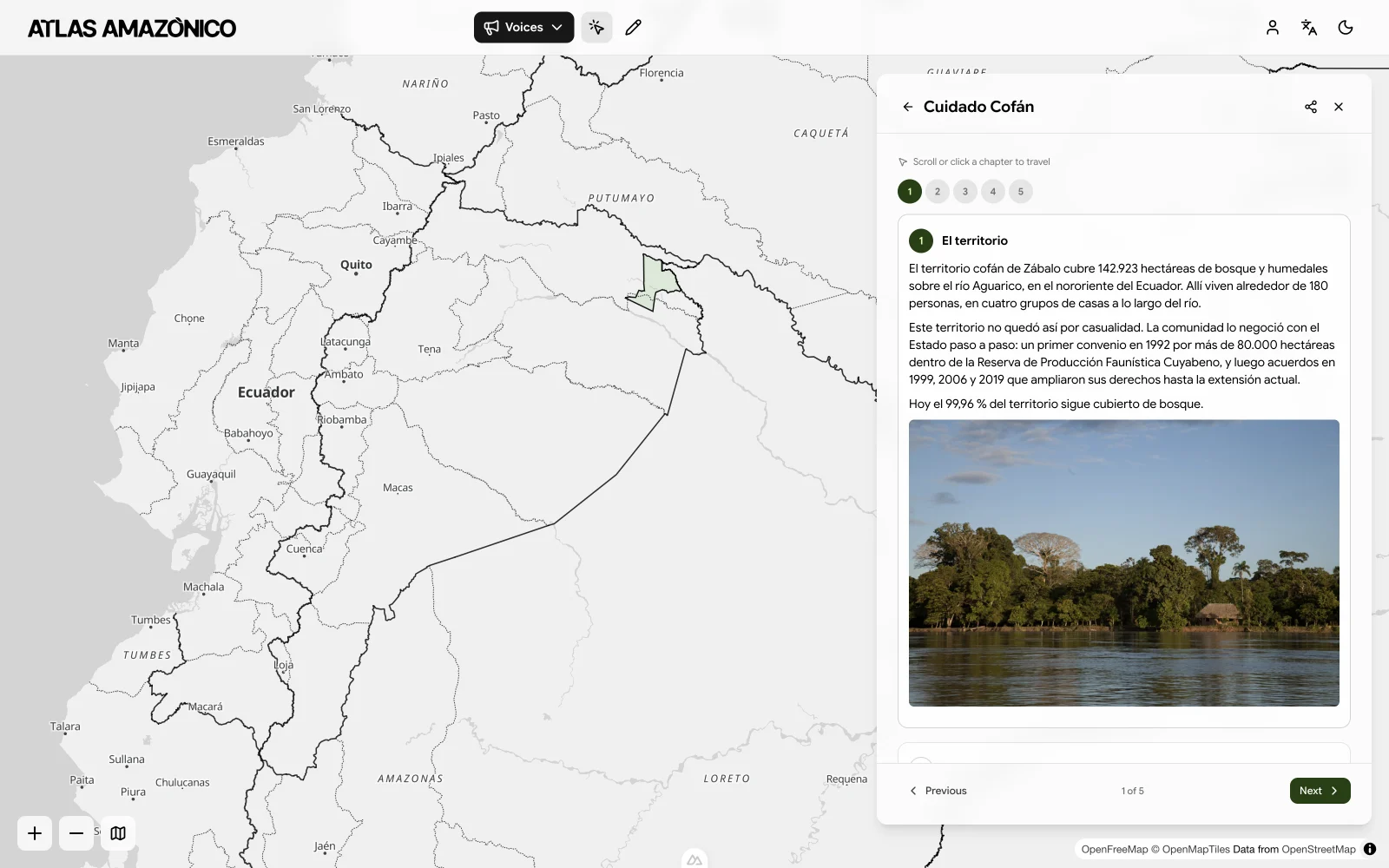This screenshot has height=868, width=1389.
Task: Open the language translation menu
Action: pyautogui.click(x=1309, y=27)
